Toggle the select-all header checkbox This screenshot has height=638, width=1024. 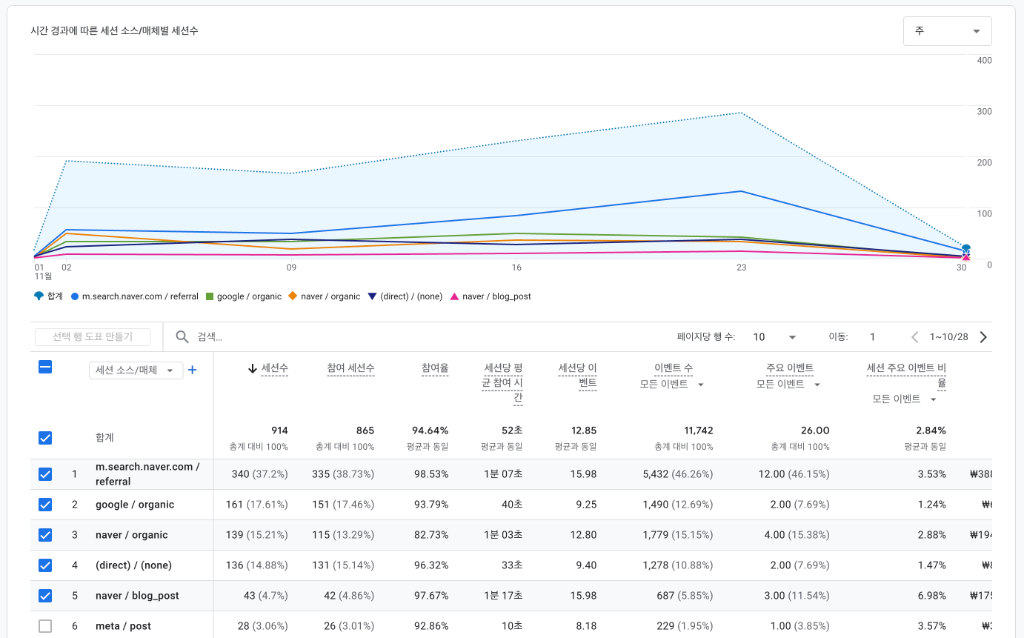pyautogui.click(x=45, y=367)
